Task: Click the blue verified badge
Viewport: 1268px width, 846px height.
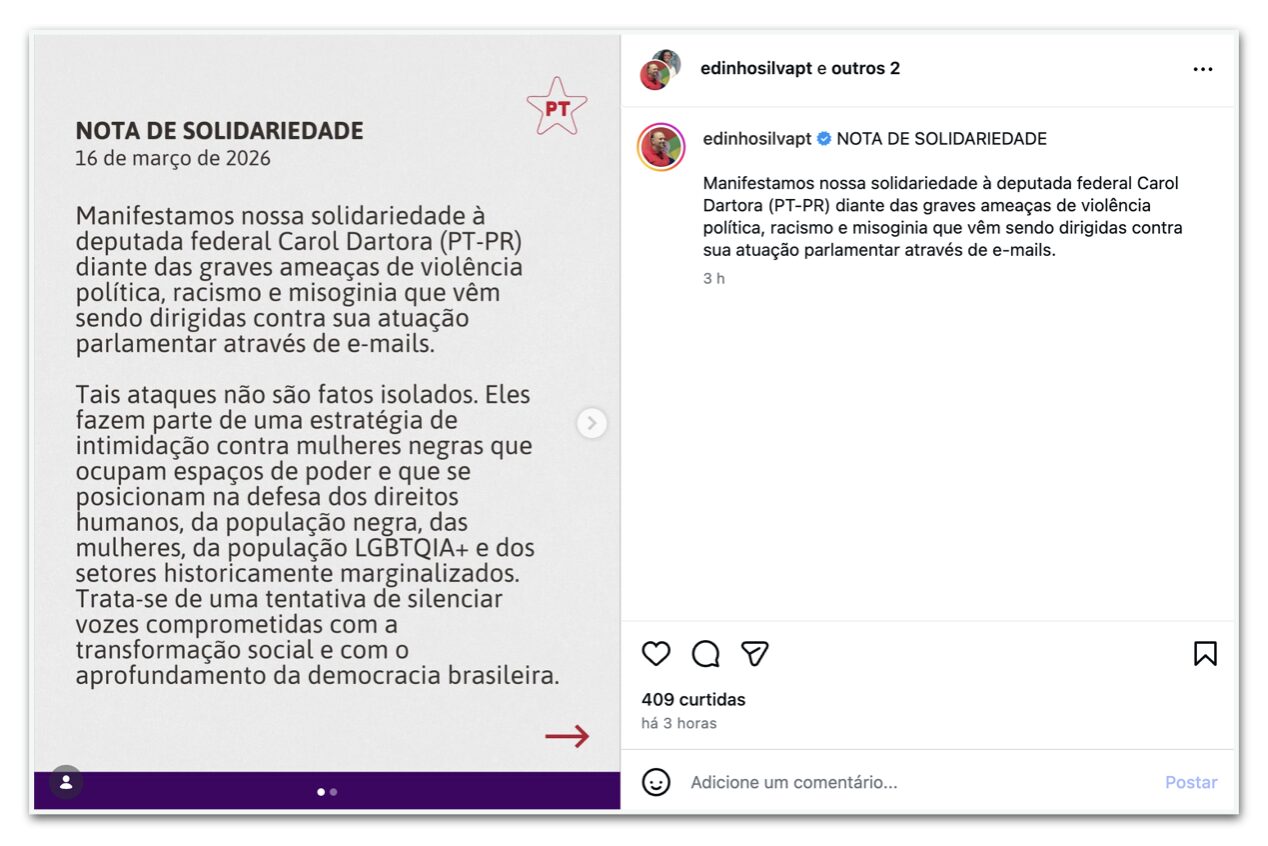Action: tap(824, 139)
